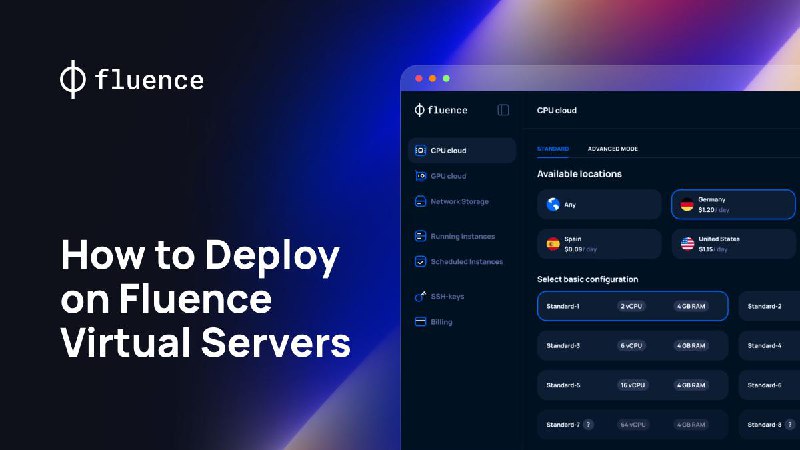Choose Germany as the location

[x=733, y=205]
